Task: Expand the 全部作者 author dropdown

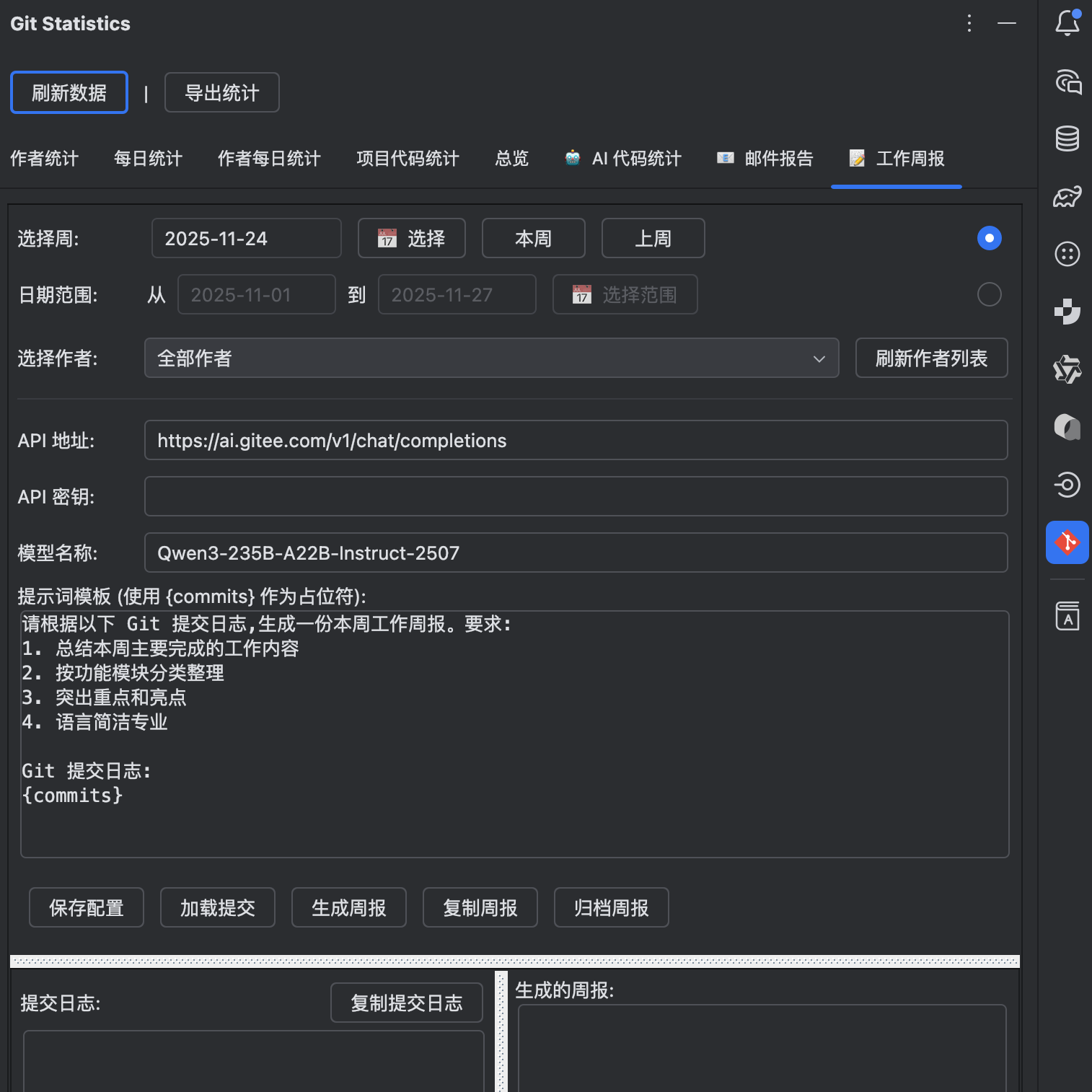Action: click(491, 358)
